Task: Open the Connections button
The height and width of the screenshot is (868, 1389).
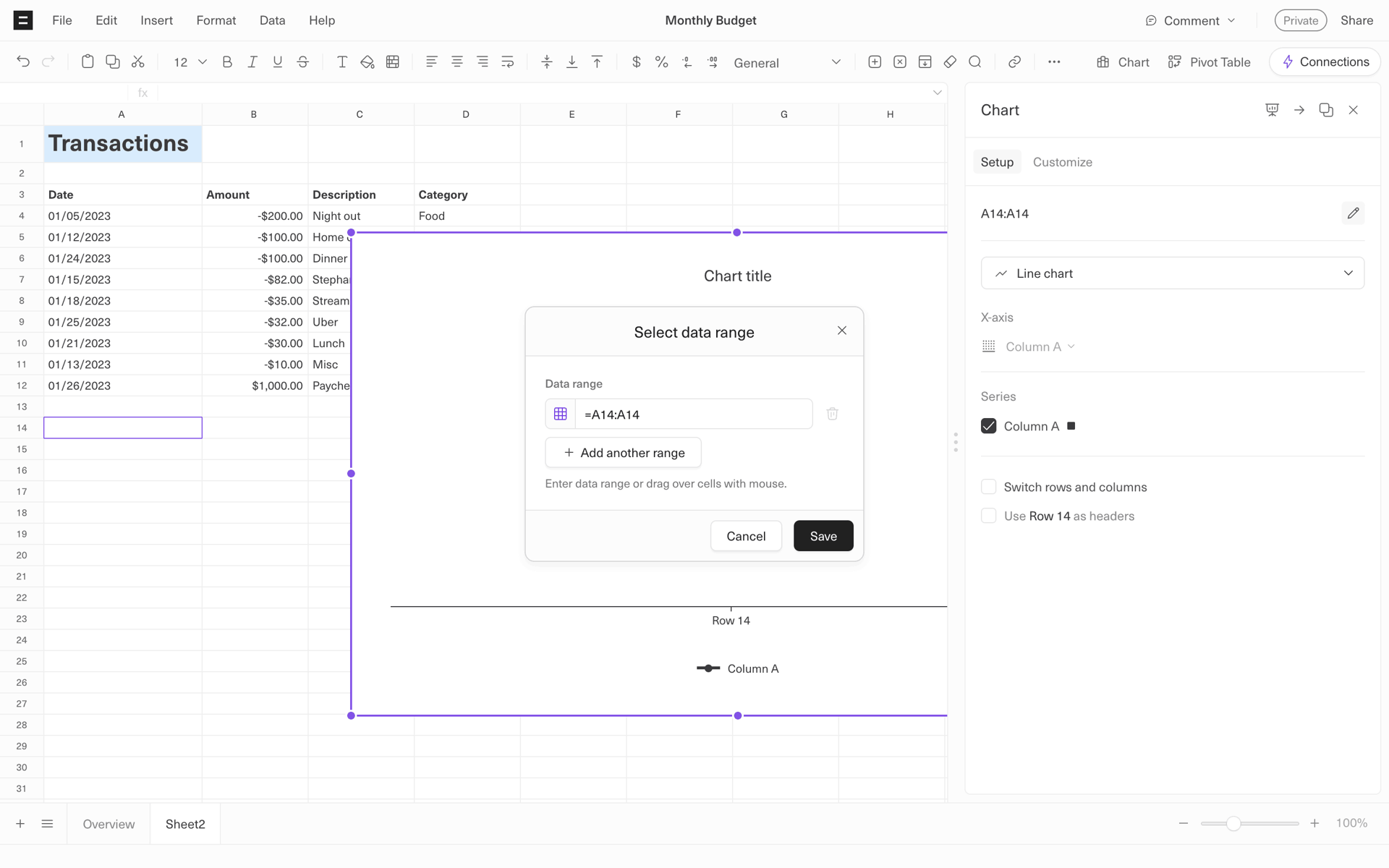Action: tap(1325, 62)
